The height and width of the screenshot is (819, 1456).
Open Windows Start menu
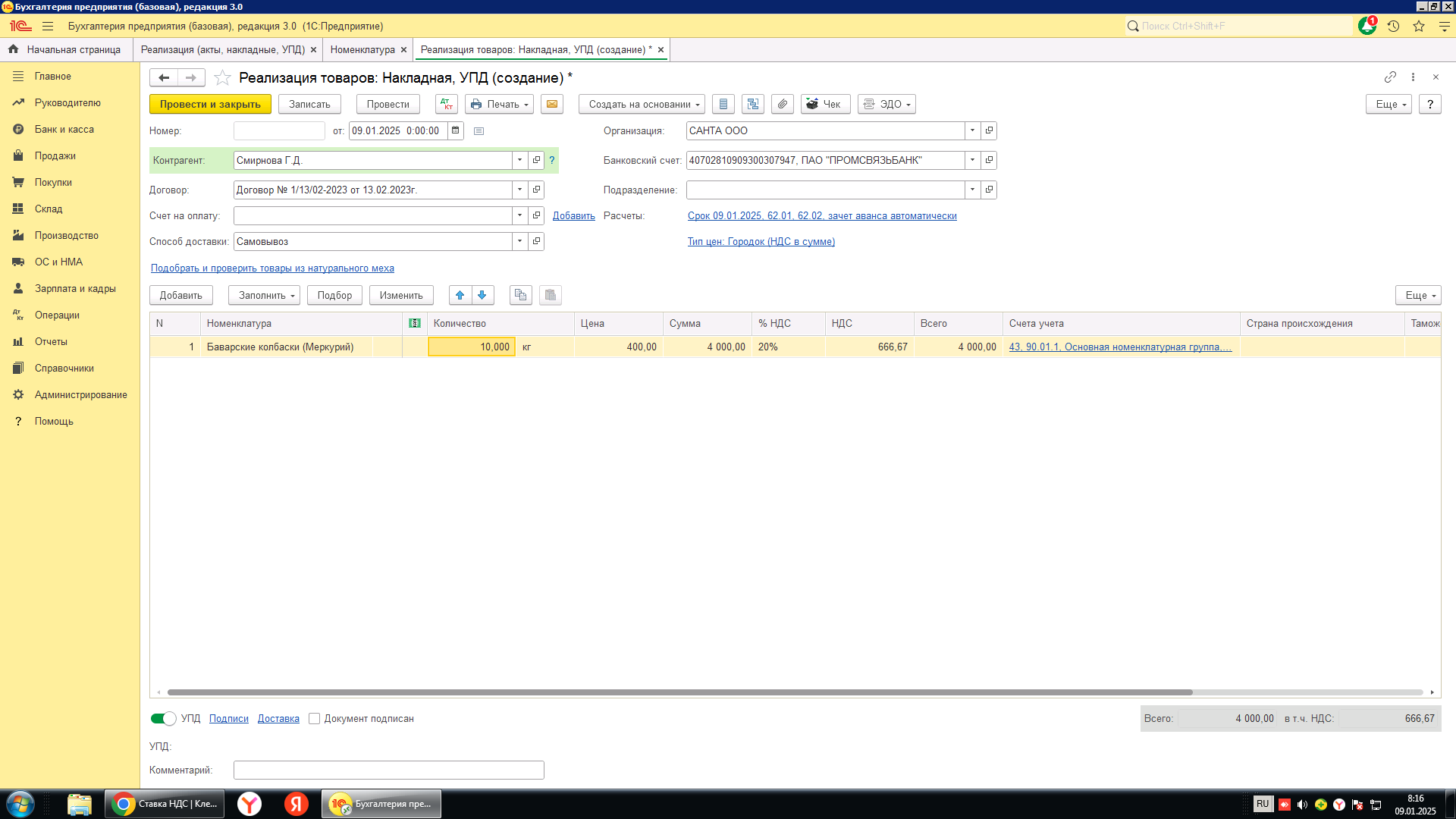coord(20,804)
